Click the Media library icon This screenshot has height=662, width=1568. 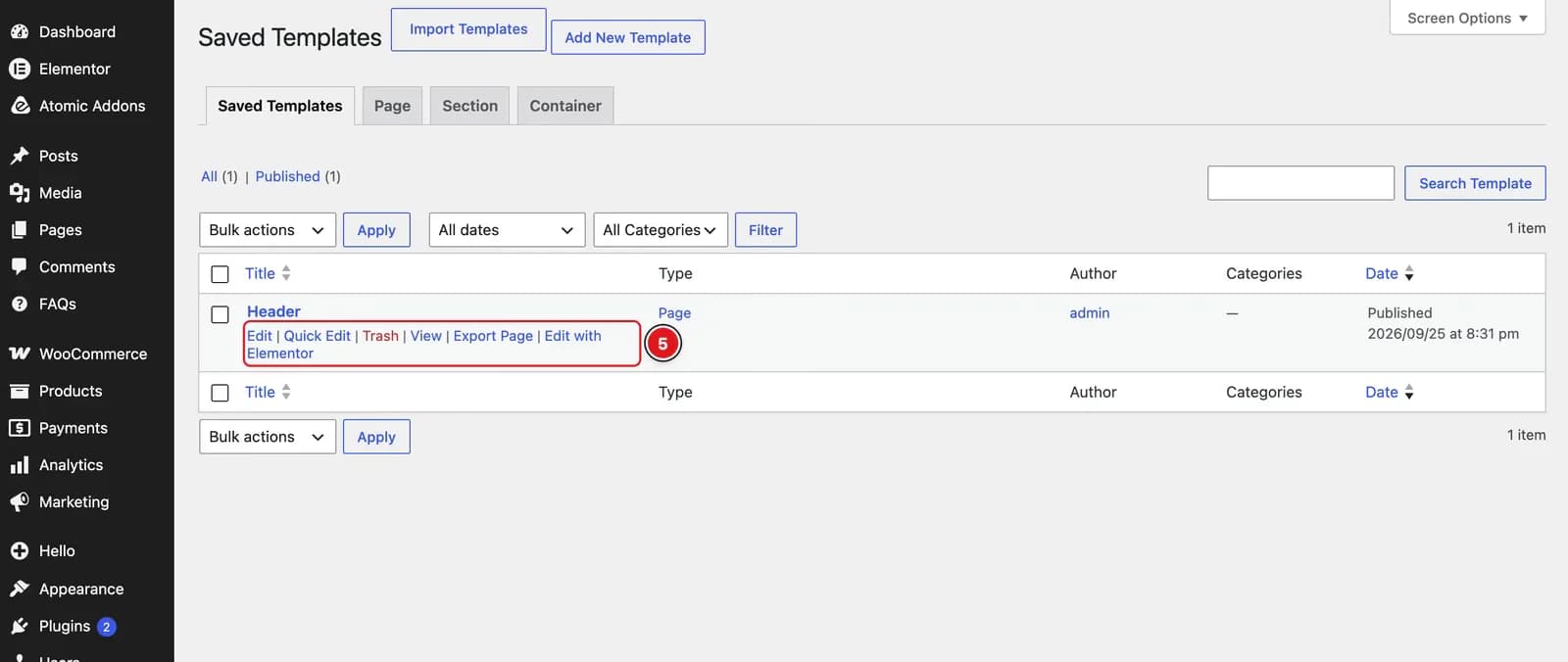[20, 193]
